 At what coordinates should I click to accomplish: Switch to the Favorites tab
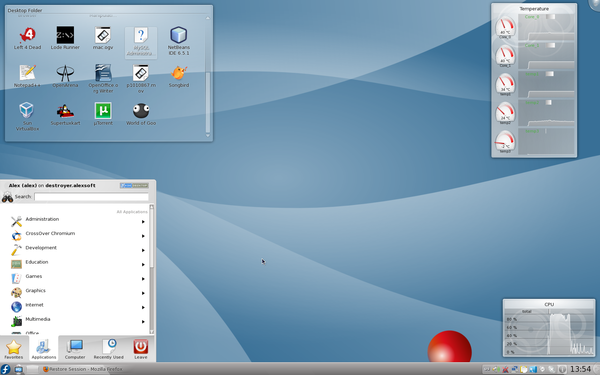click(x=14, y=349)
